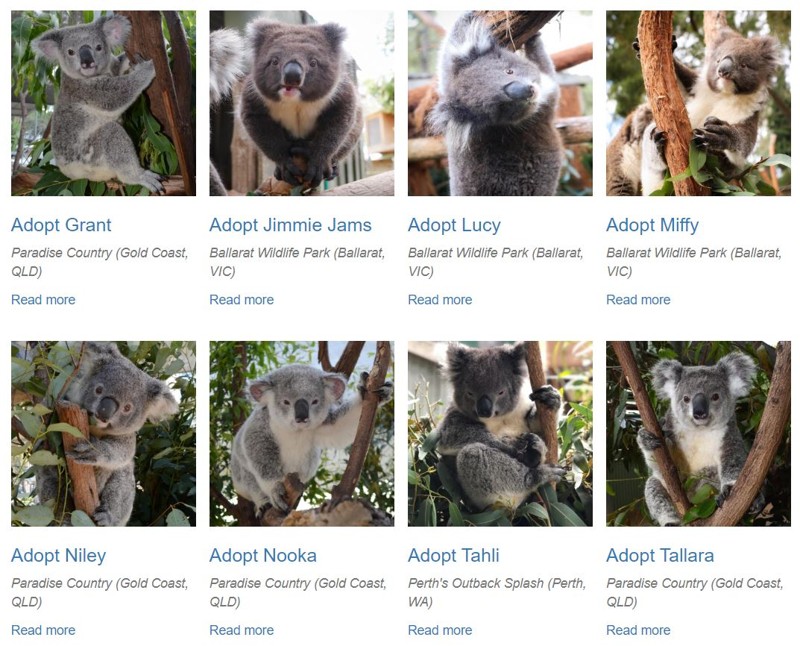Image resolution: width=800 pixels, height=646 pixels.
Task: Open Grant the koala's photo
Action: (x=104, y=103)
